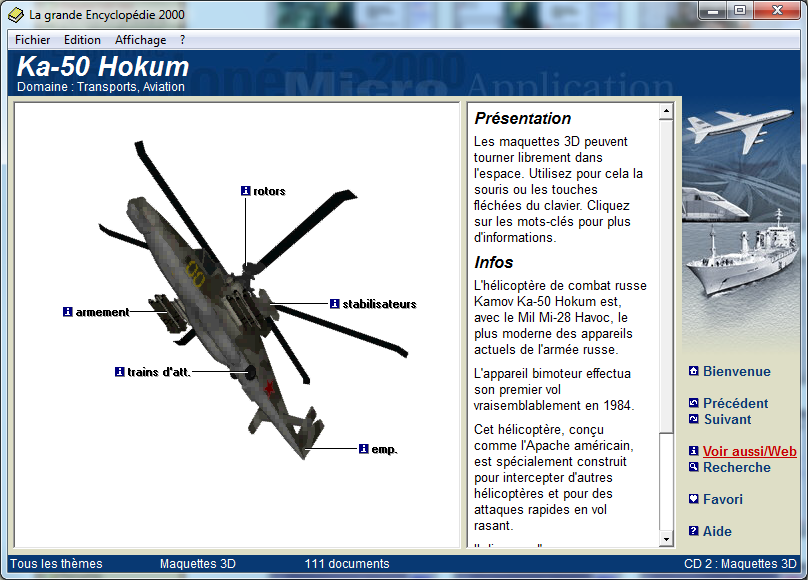Minimize the encyclopedia window

pyautogui.click(x=713, y=10)
